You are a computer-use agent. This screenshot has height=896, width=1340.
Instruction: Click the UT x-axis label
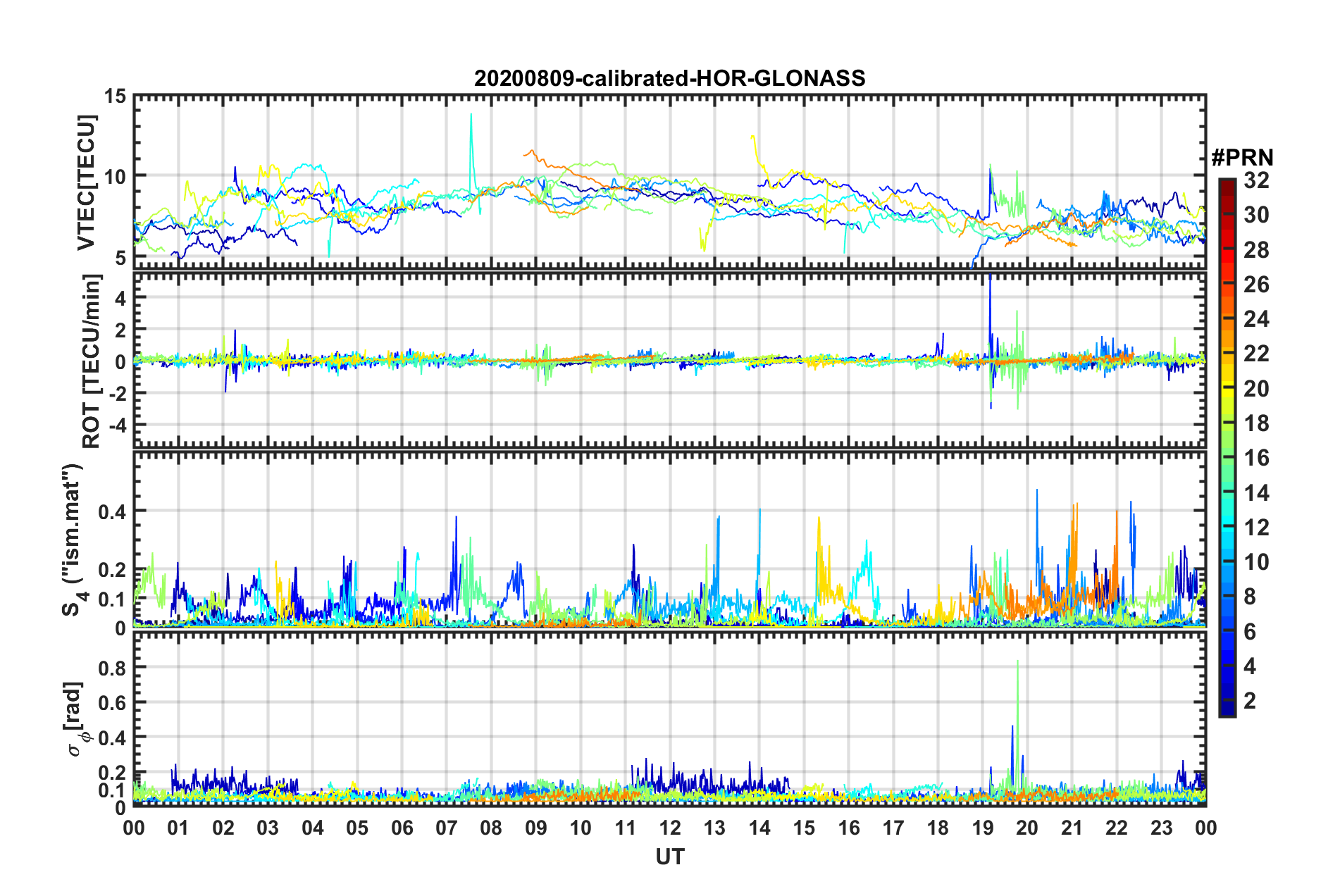[x=669, y=857]
